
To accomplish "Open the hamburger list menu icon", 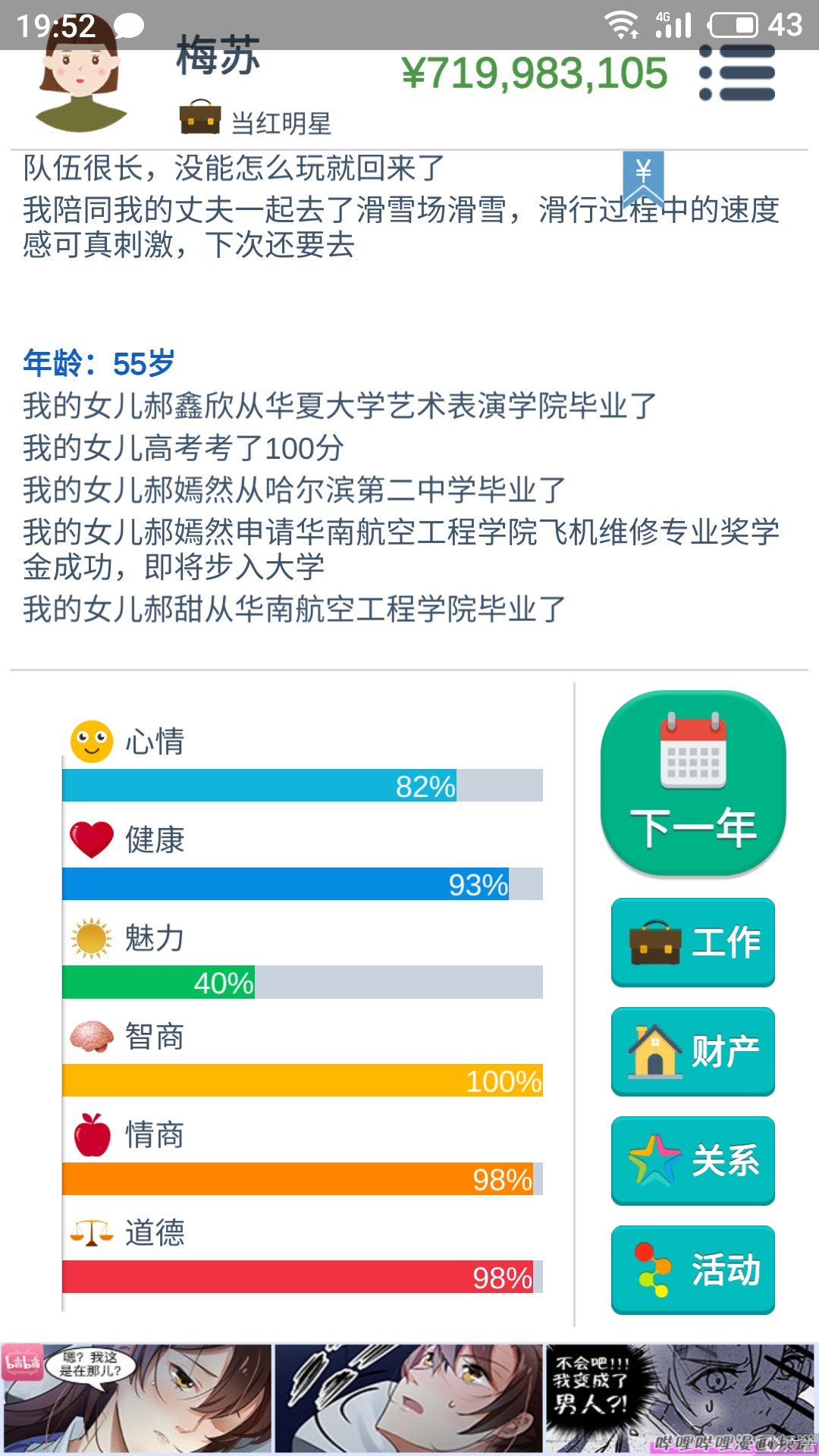I will coord(737,73).
